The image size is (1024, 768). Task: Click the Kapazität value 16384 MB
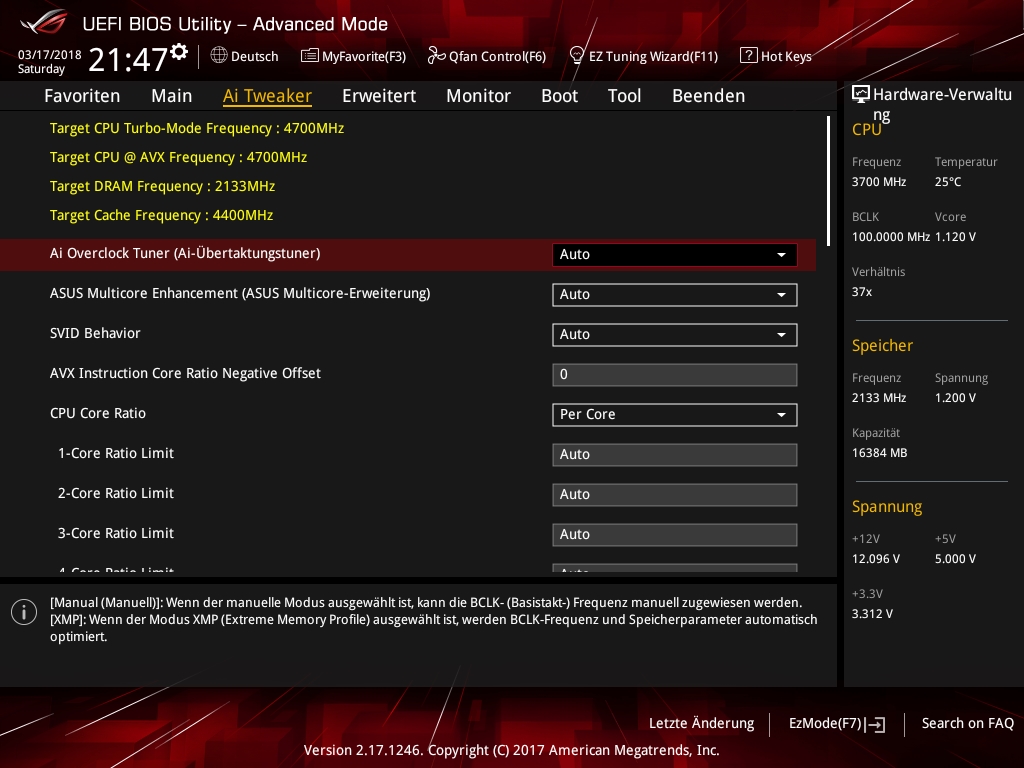point(879,453)
